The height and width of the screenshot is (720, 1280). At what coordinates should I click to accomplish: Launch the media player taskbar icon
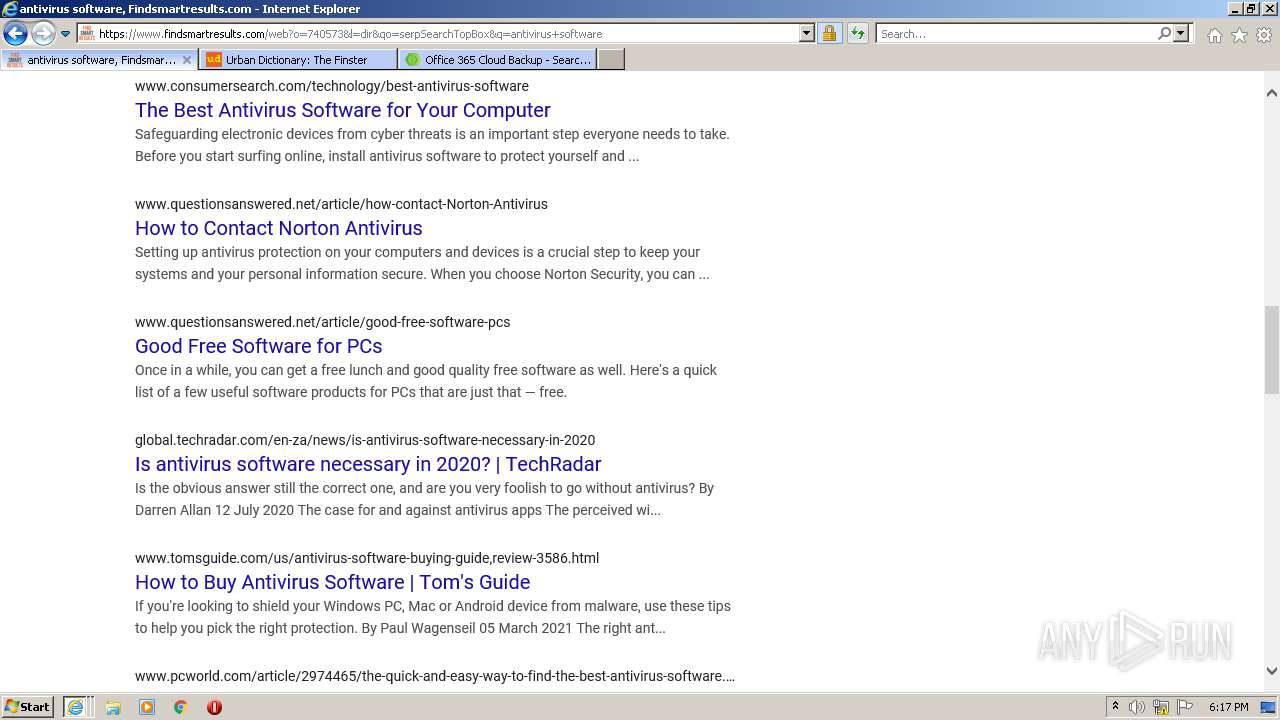point(147,707)
